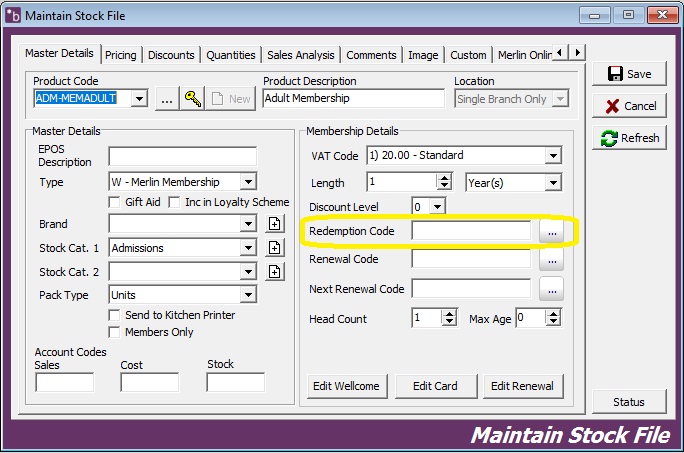684x453 pixels.
Task: Refresh the stock file
Action: coord(629,138)
